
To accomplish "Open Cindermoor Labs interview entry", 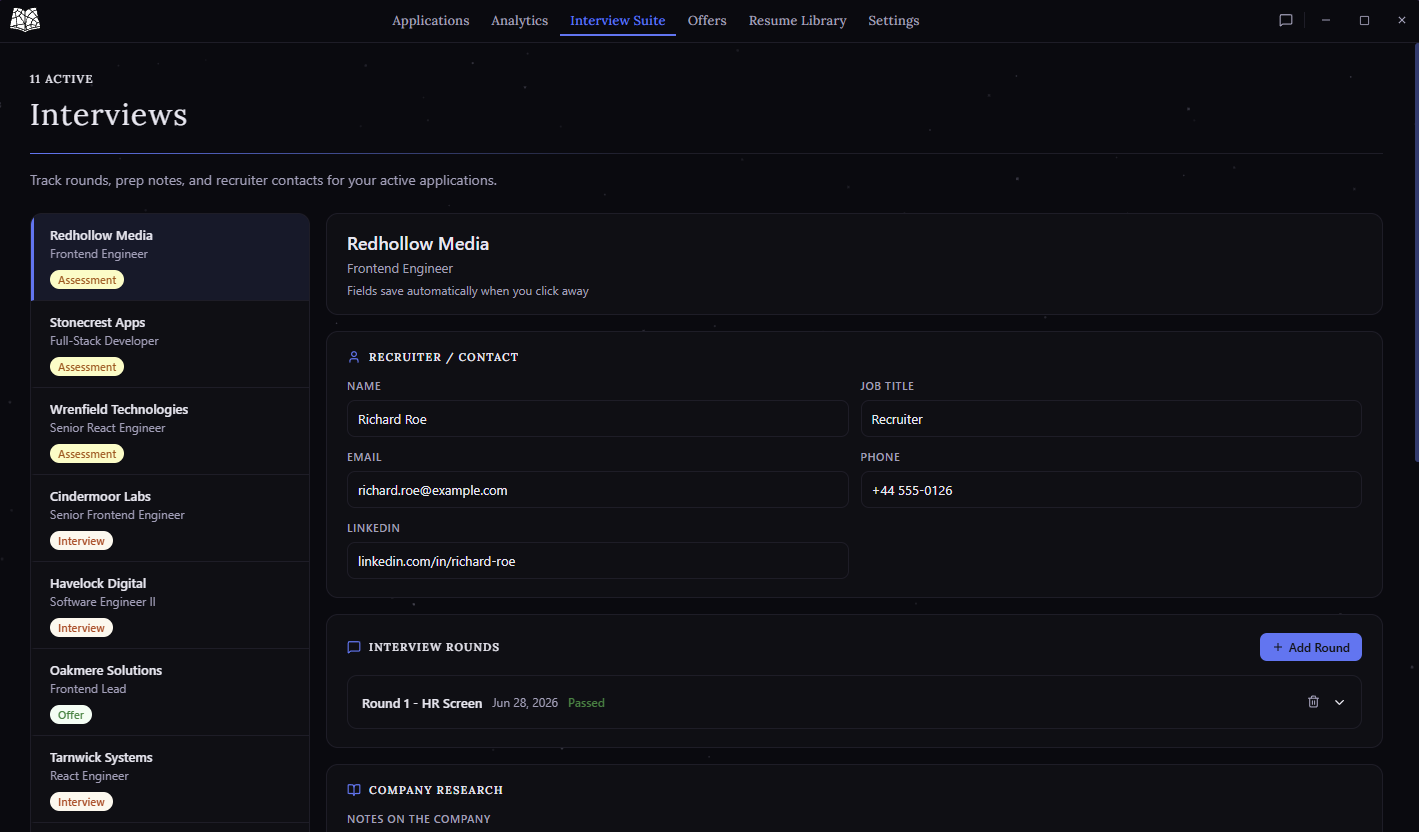I will pyautogui.click(x=171, y=518).
